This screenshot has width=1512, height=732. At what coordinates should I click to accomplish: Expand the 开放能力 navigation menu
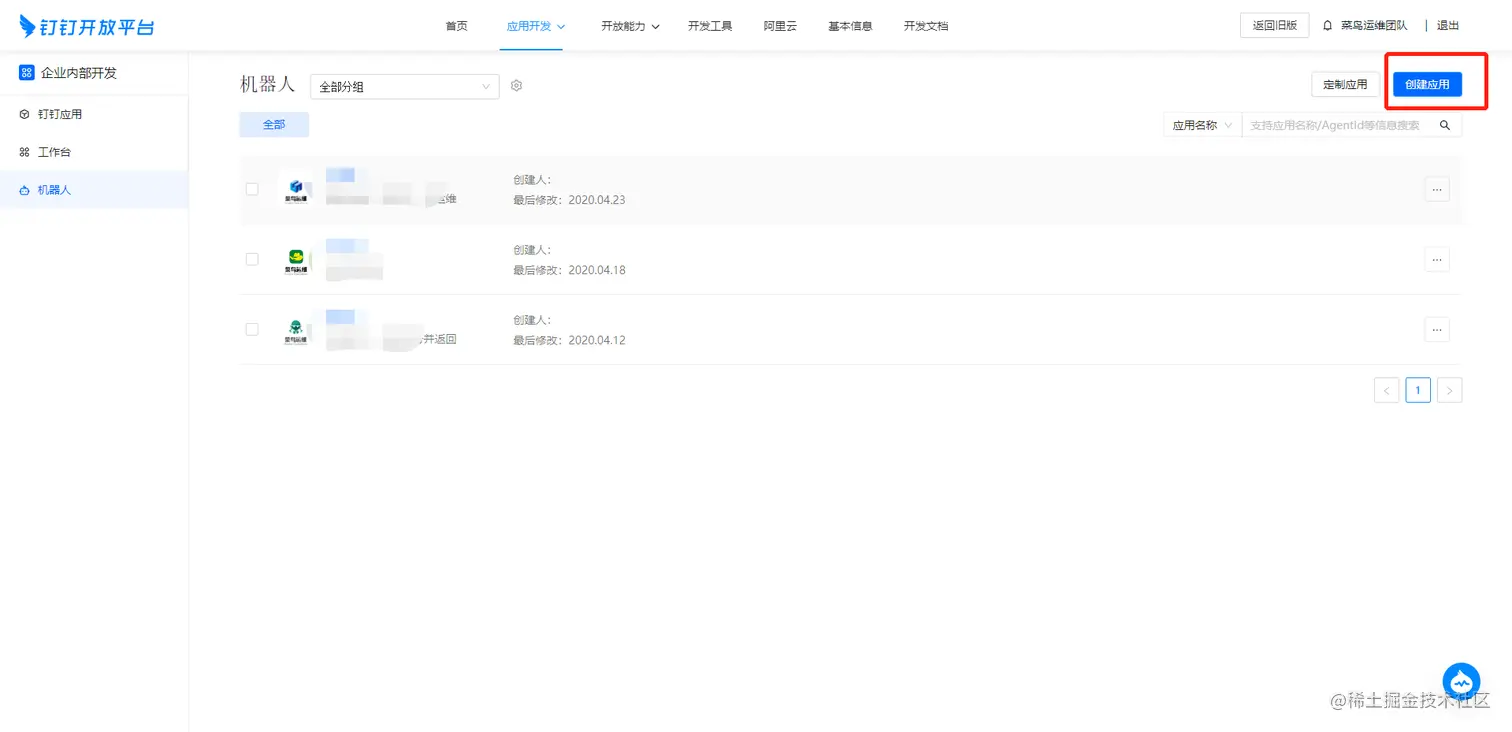click(x=630, y=26)
